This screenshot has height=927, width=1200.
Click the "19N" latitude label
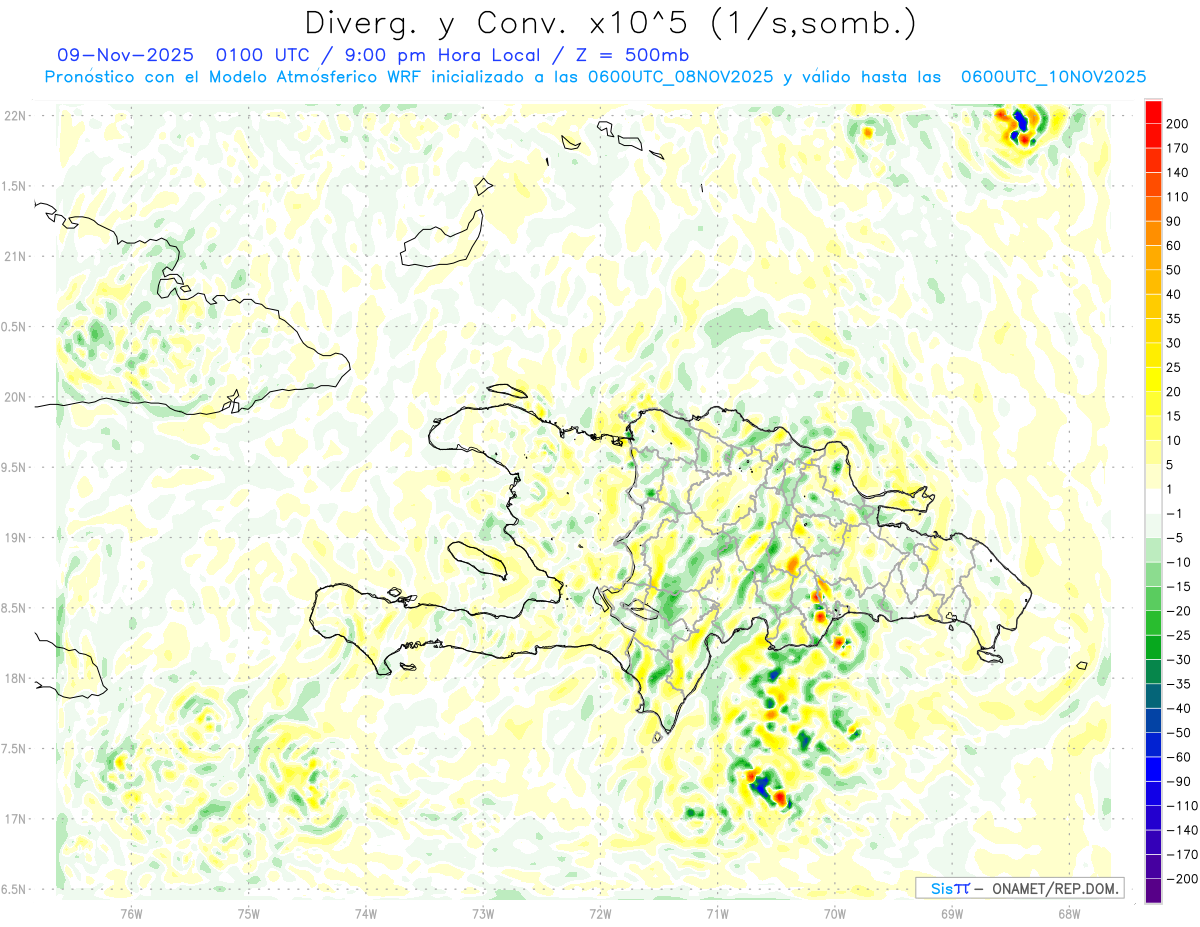click(17, 538)
